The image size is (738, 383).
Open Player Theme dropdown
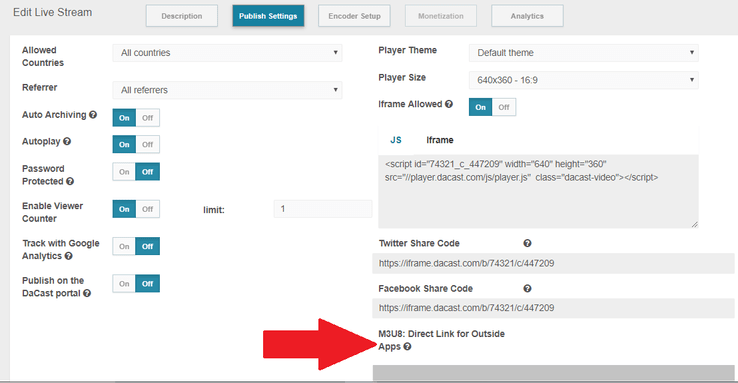(584, 53)
